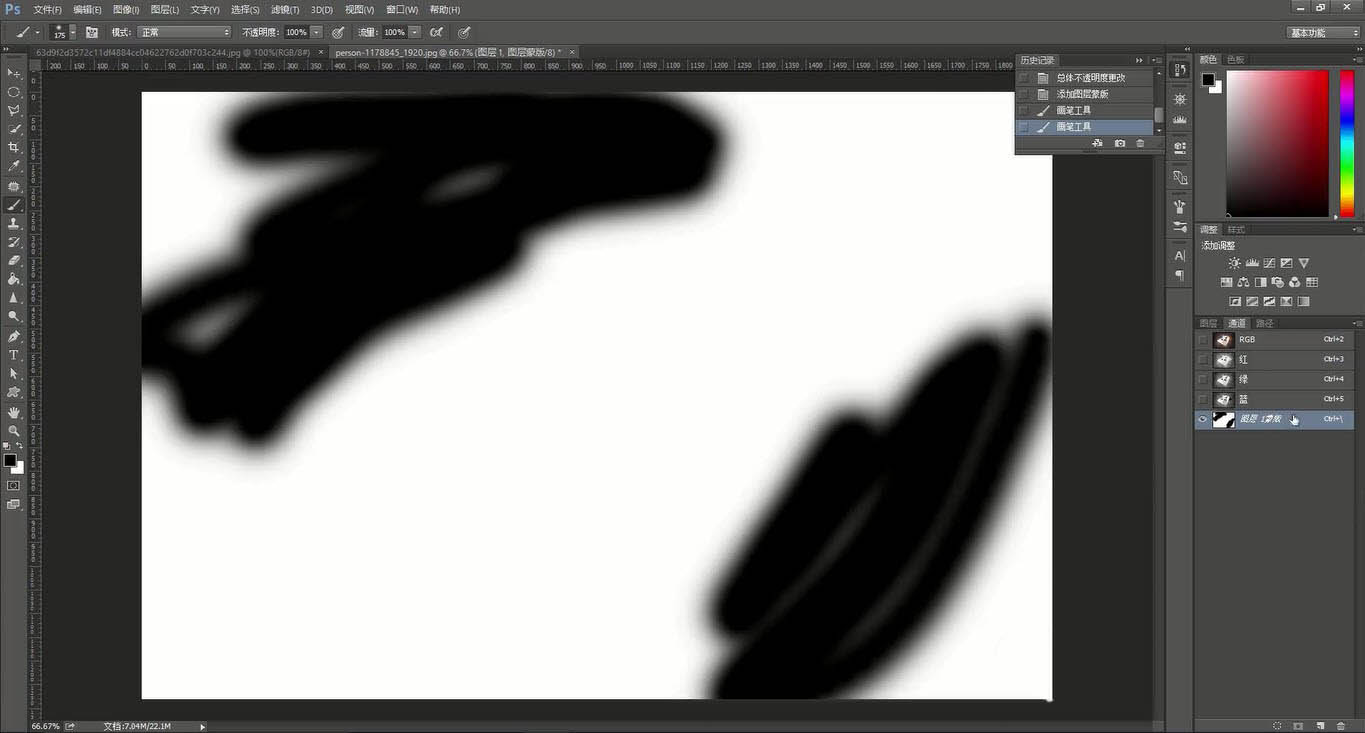Select the Polygonal Lasso tool
The height and width of the screenshot is (733, 1365).
tap(14, 111)
